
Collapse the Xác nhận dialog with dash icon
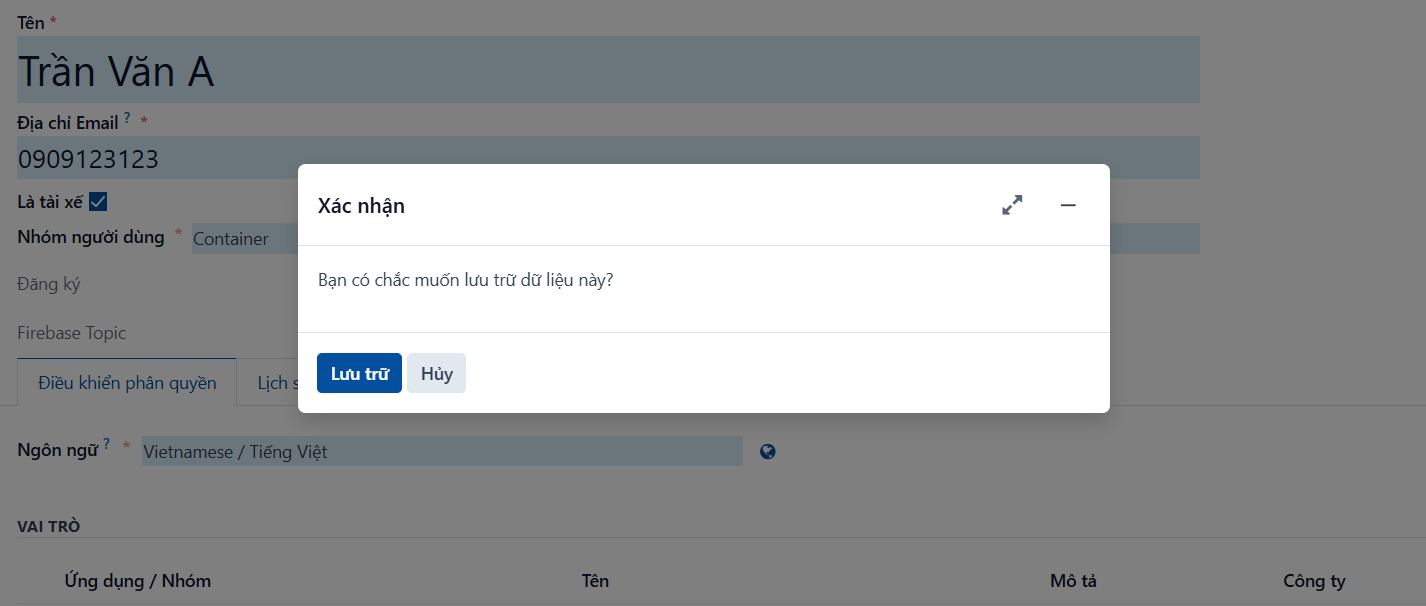1068,205
